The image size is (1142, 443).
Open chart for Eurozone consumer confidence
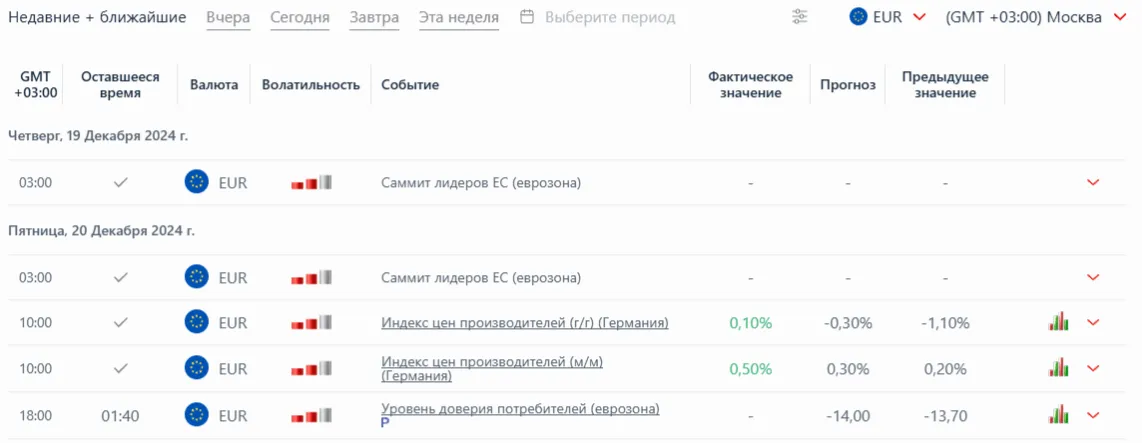pos(1058,414)
